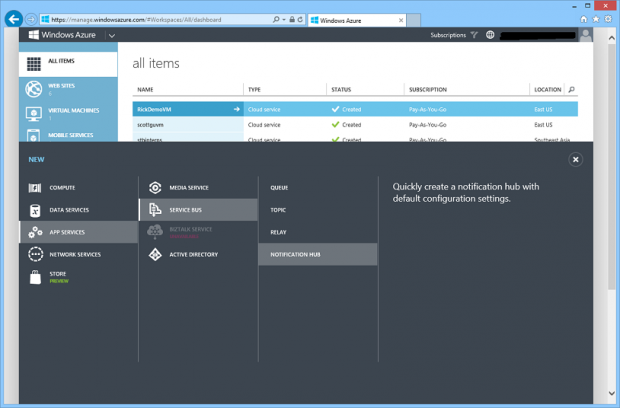Click the Active Directory diamond icon
Viewport: 620px width, 408px height.
(155, 254)
